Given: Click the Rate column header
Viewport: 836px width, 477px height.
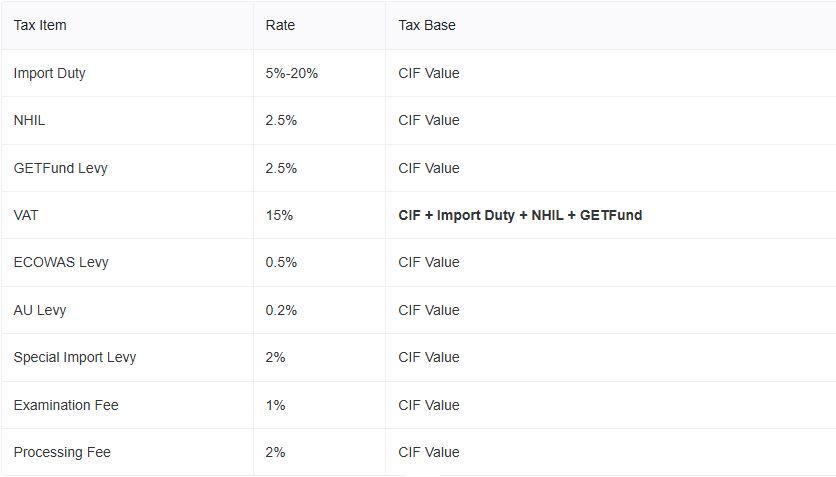Looking at the screenshot, I should click(x=280, y=25).
